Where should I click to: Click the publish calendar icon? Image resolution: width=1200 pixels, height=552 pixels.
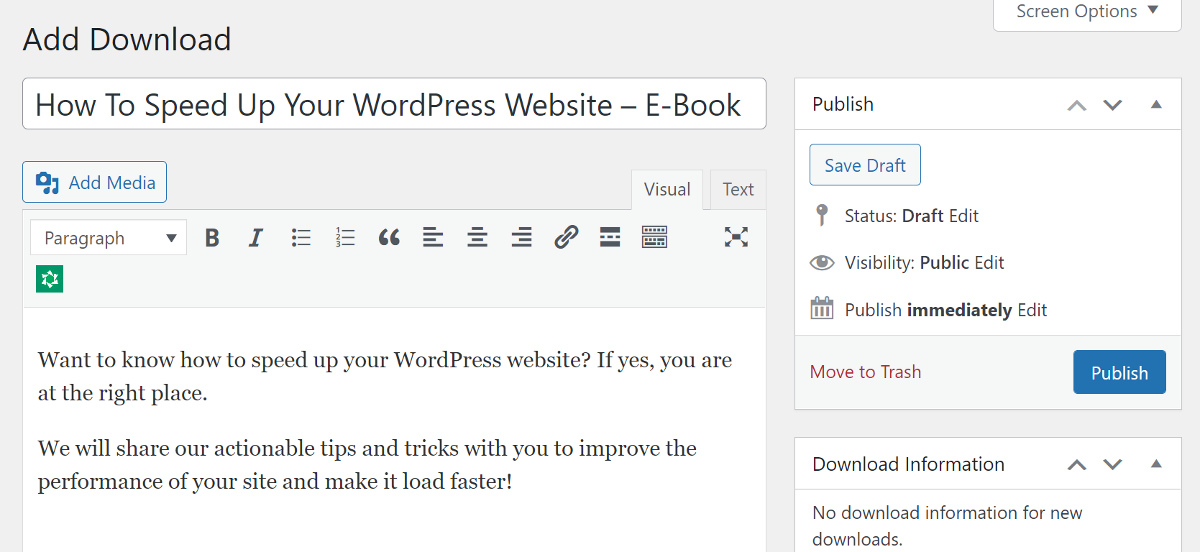coord(822,308)
